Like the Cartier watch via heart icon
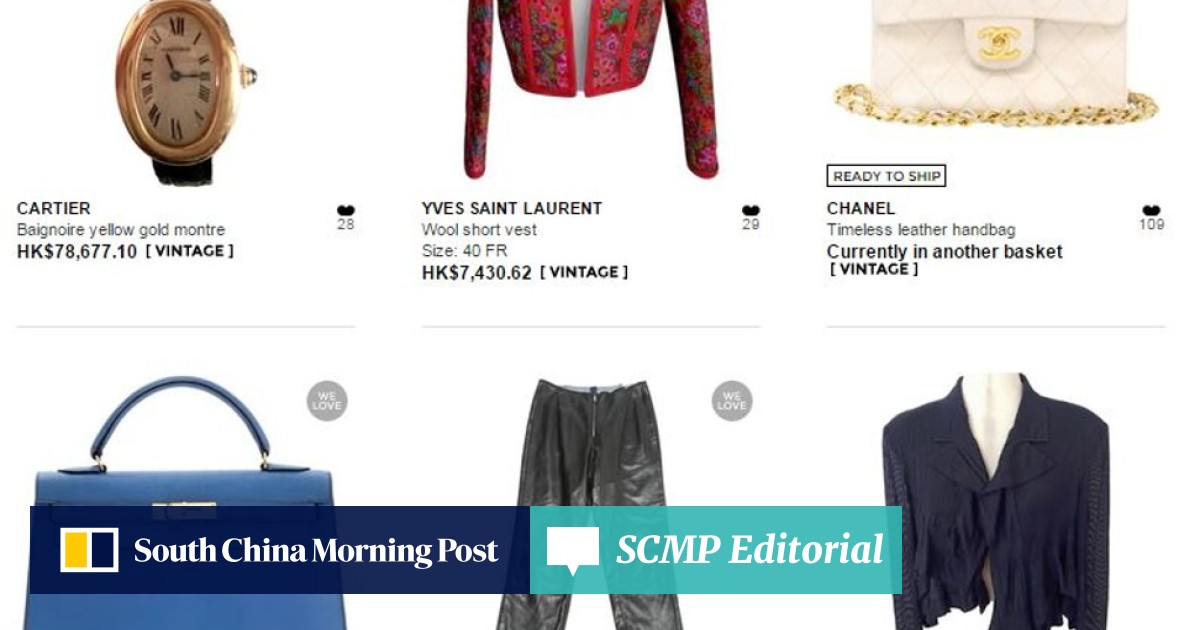This screenshot has width=1200, height=630. (x=346, y=210)
